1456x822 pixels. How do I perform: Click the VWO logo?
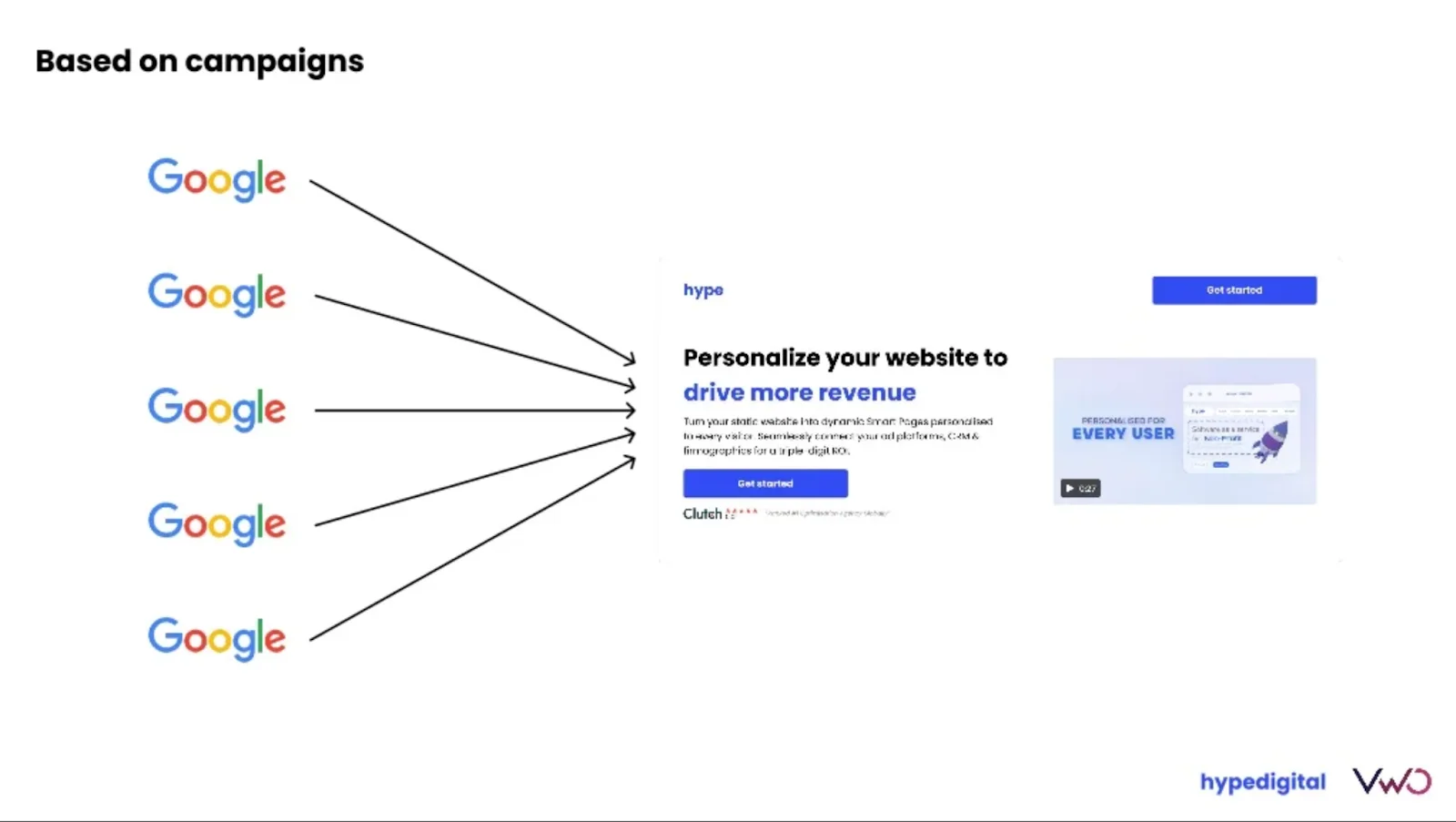(x=1391, y=781)
